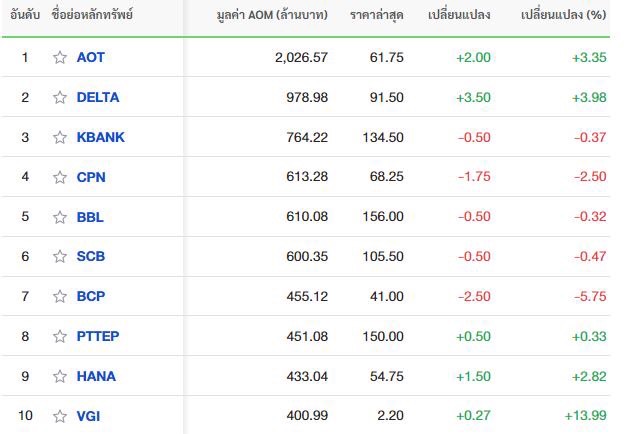
Task: Sort by เปลี่ยนแปลง (%) column header
Action: point(563,15)
